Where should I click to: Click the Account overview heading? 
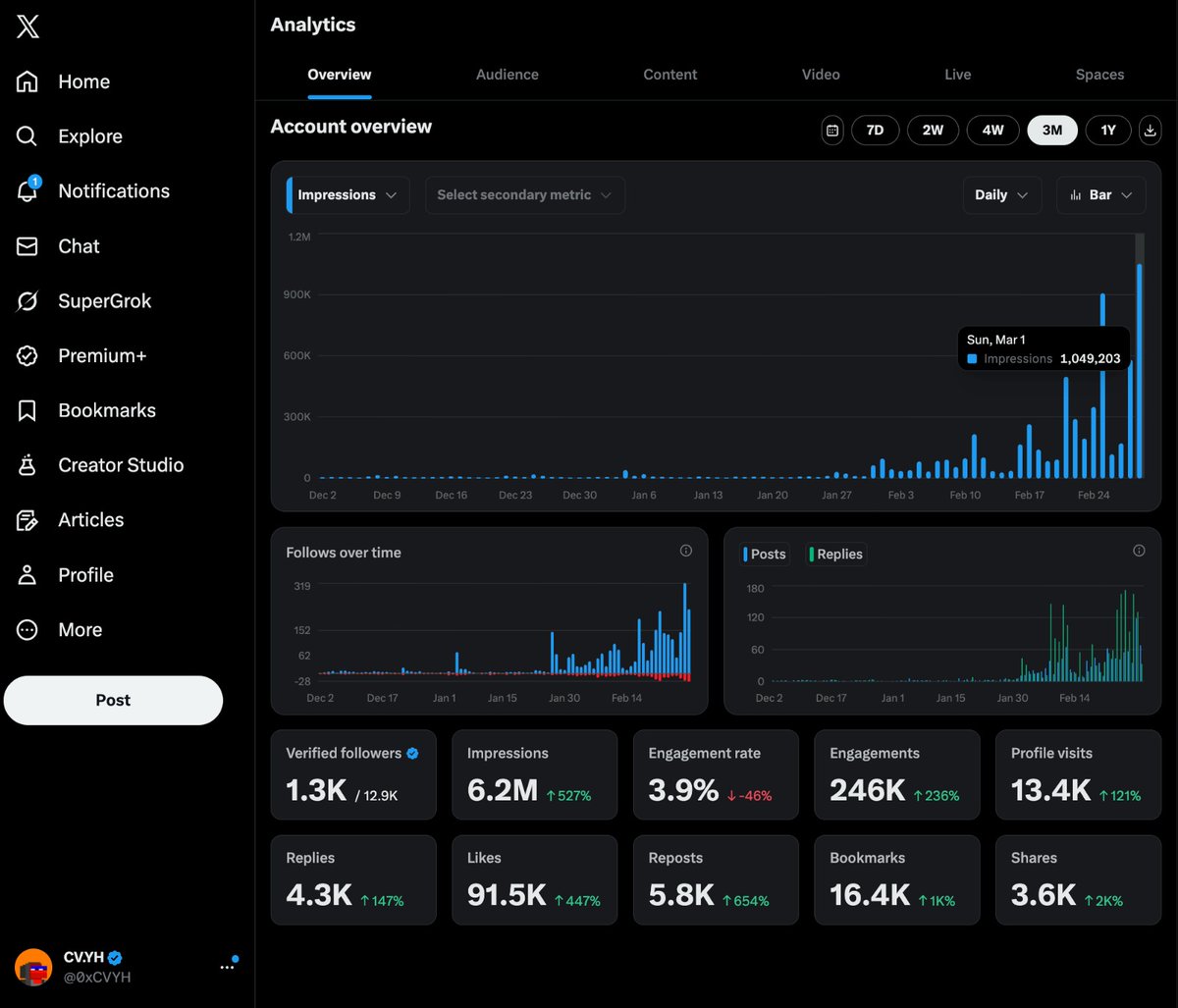pyautogui.click(x=351, y=127)
